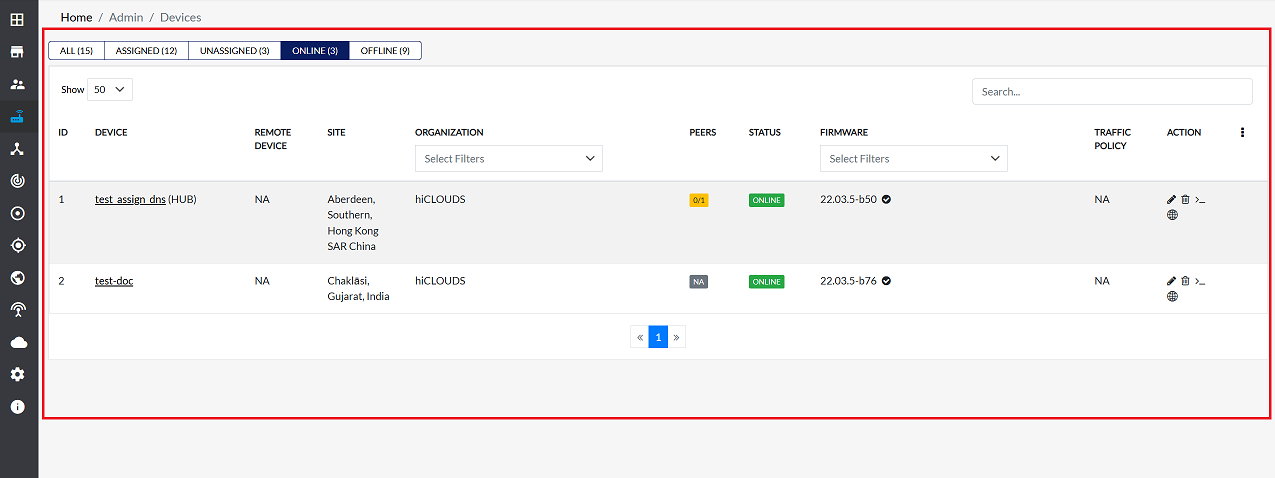Screen dimensions: 1275x478
Task: Click the next page arrow button
Action: (x=677, y=337)
